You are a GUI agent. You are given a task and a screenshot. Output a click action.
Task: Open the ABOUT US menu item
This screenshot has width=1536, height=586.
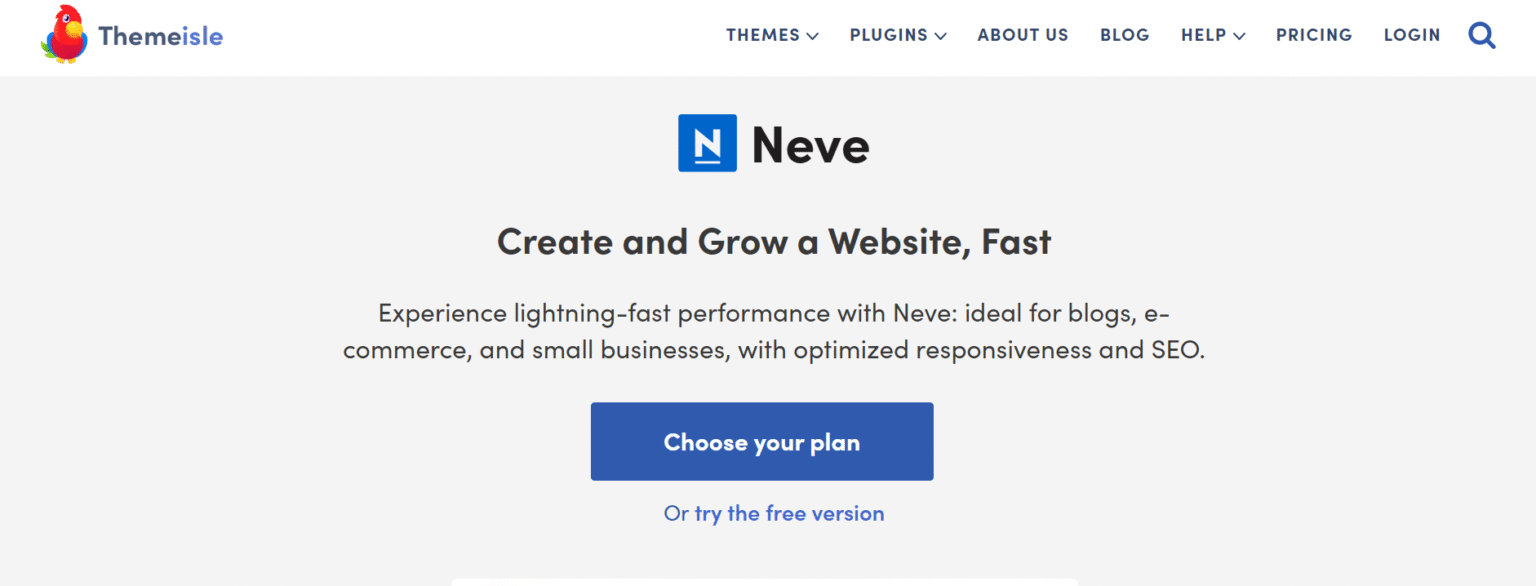[x=1022, y=35]
